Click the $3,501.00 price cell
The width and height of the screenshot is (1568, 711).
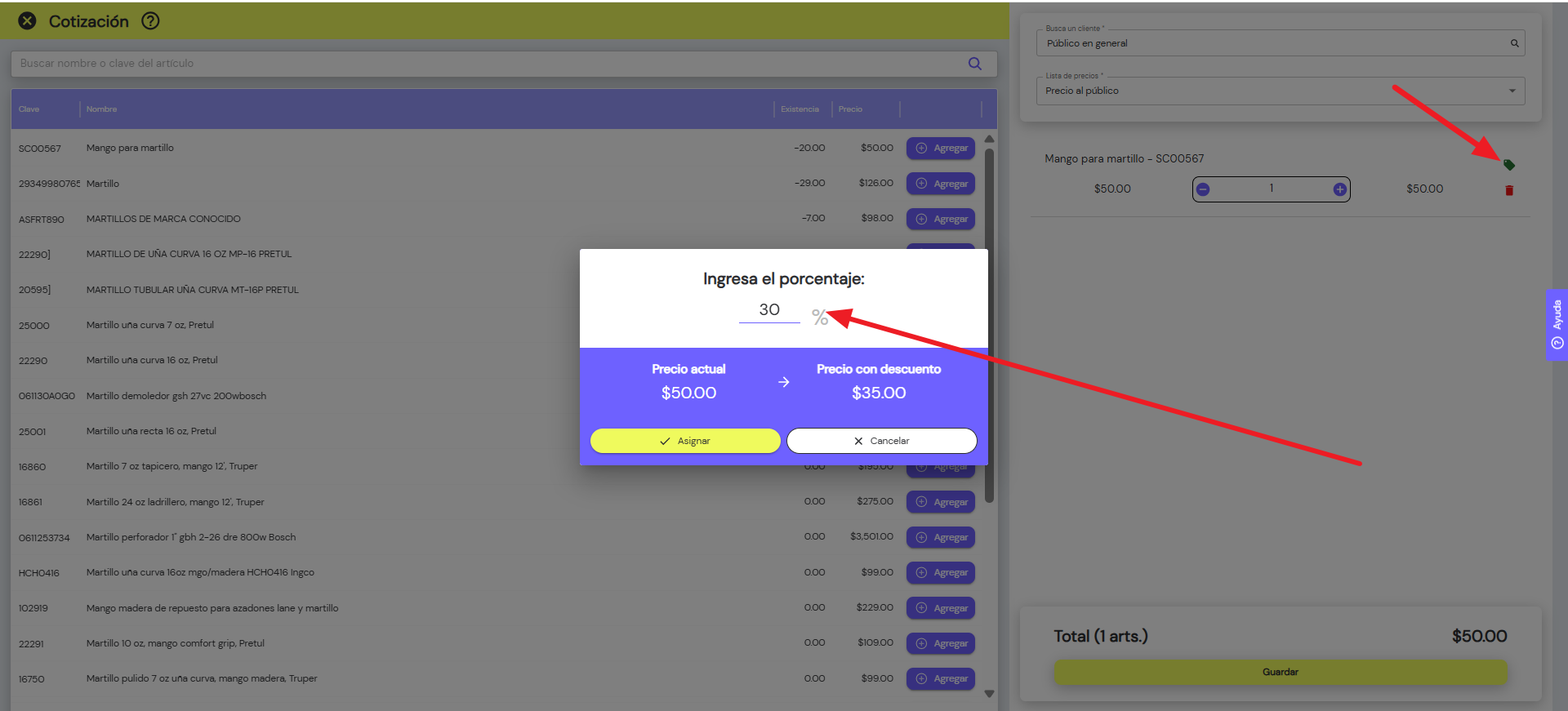tap(871, 536)
